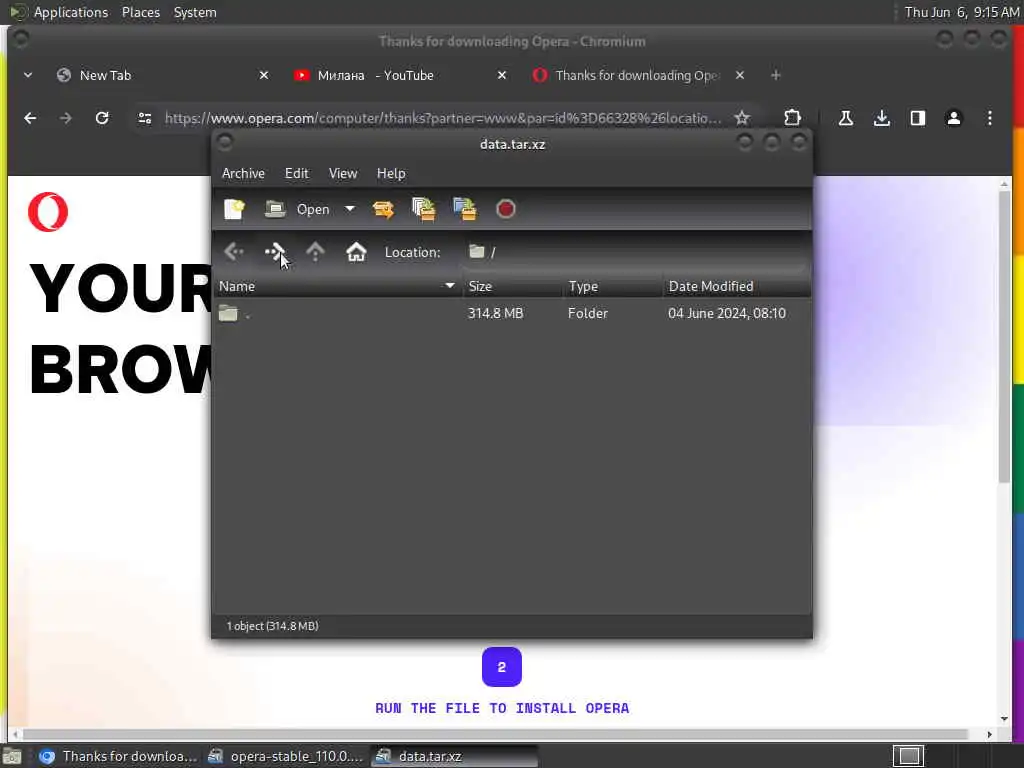Screen dimensions: 1024x768
Task: Click the Open archive button
Action: [x=297, y=209]
